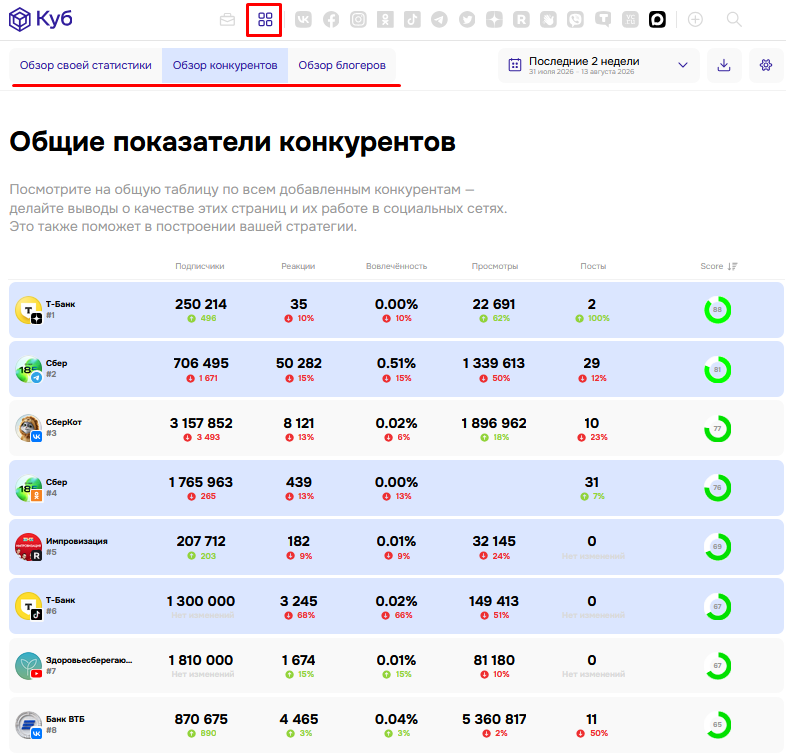
Task: Click views value 1 339 613
Action: point(494,363)
